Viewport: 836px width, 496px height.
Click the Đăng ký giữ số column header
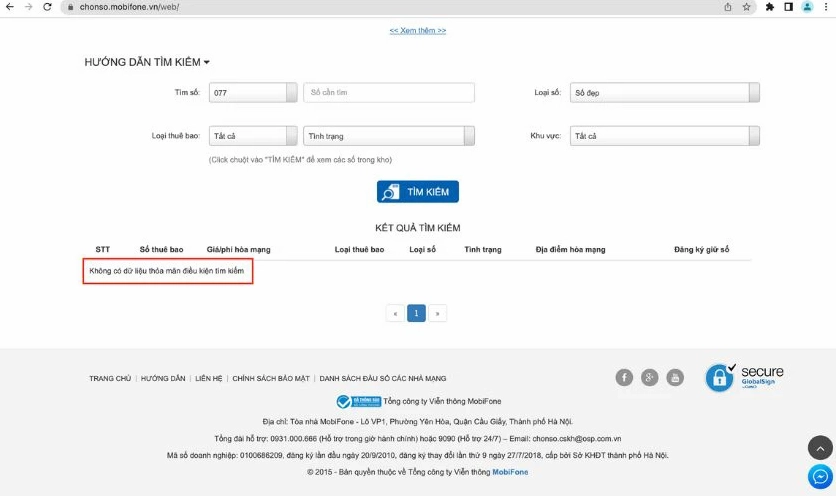pos(701,249)
